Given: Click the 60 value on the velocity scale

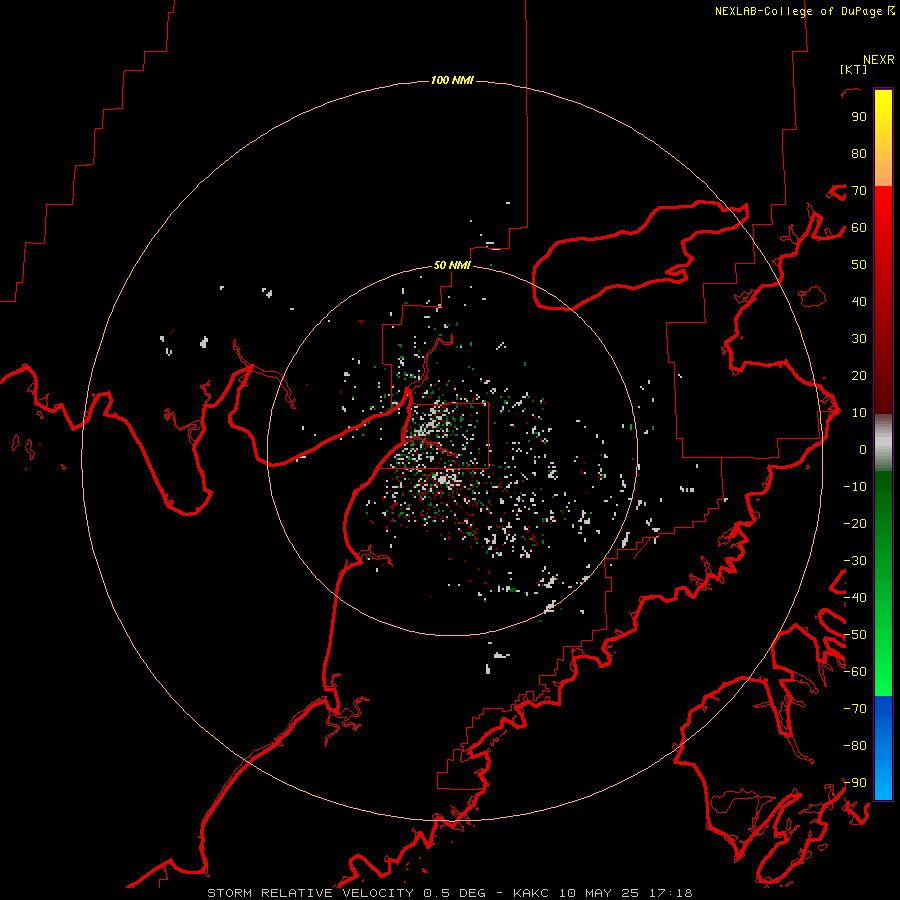Looking at the screenshot, I should pos(859,228).
